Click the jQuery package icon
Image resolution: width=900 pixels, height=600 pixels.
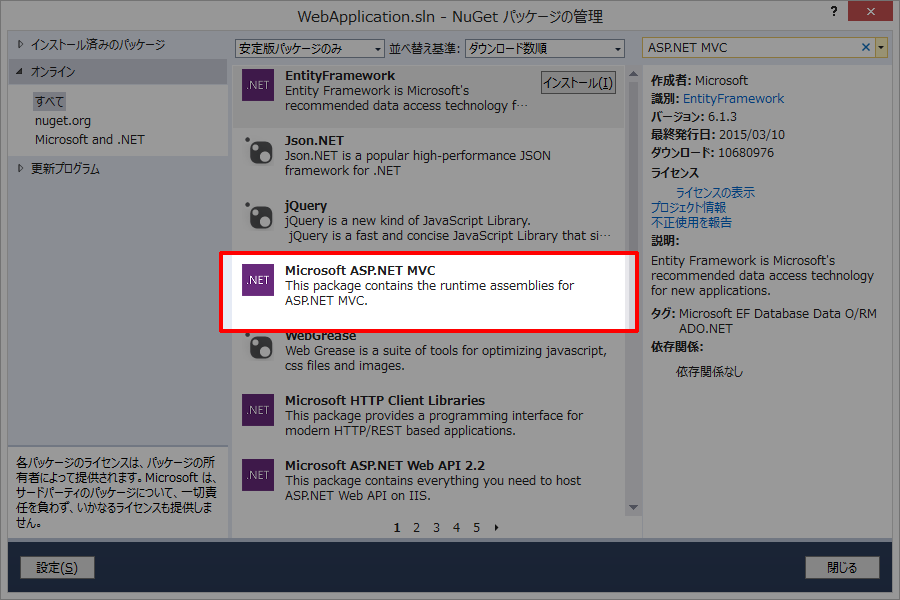pos(259,216)
